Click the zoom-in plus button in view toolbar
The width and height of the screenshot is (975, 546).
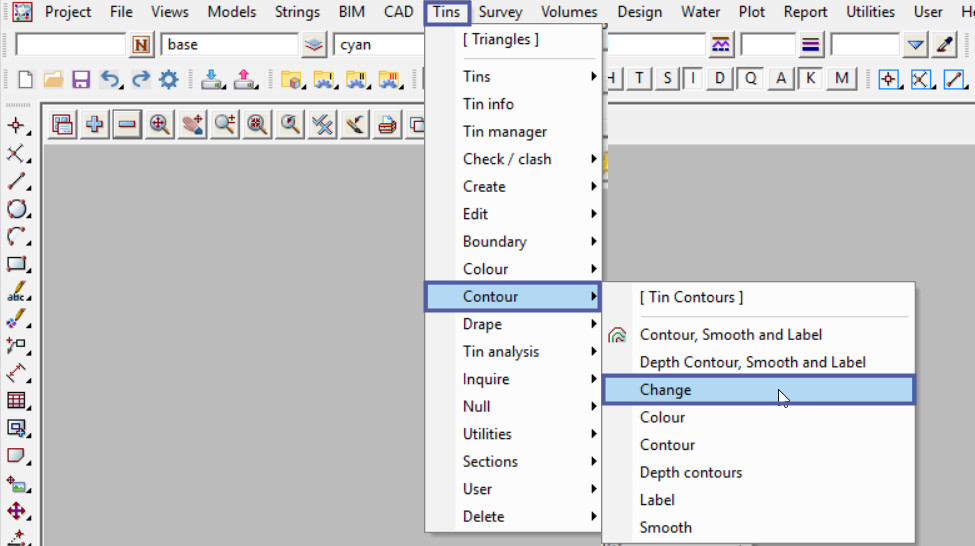pos(95,125)
